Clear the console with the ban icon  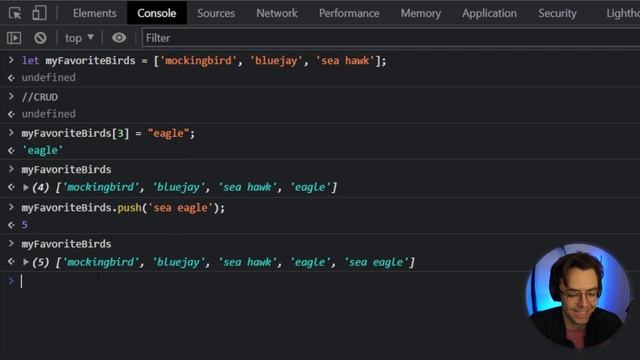tap(40, 38)
